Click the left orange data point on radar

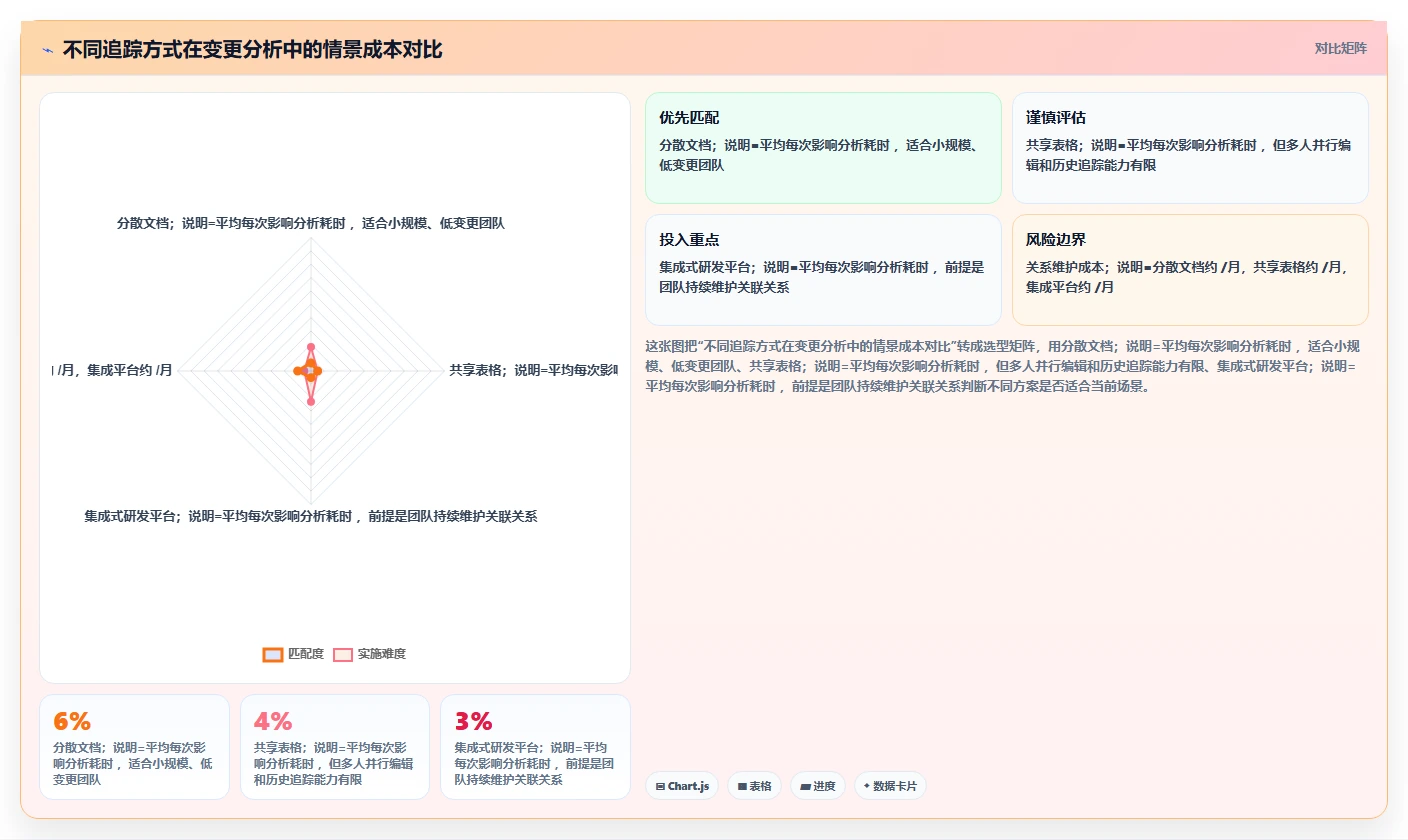click(x=297, y=371)
